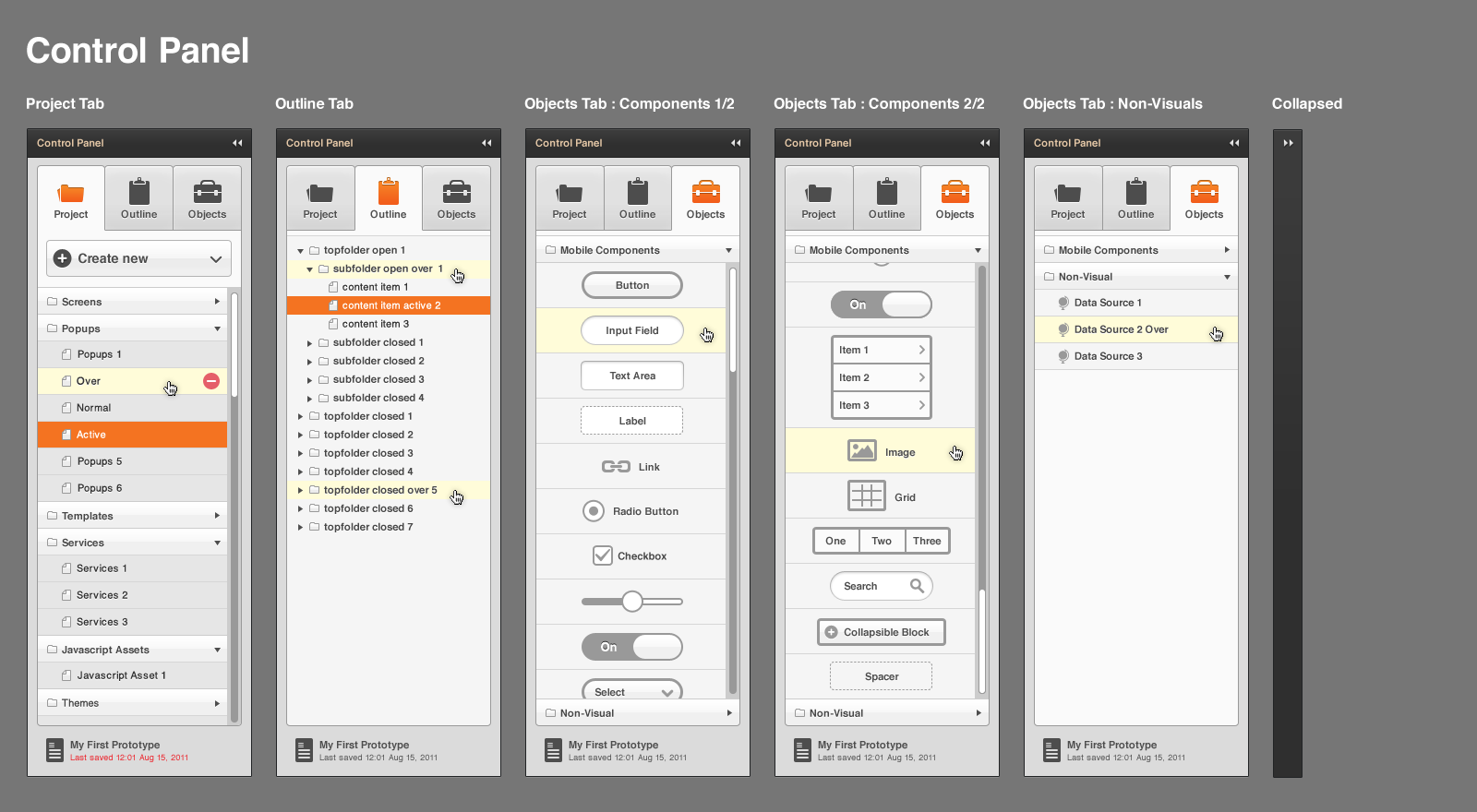This screenshot has height=812, width=1477.
Task: Choose Item 2 in the list component
Action: pyautogui.click(x=882, y=377)
